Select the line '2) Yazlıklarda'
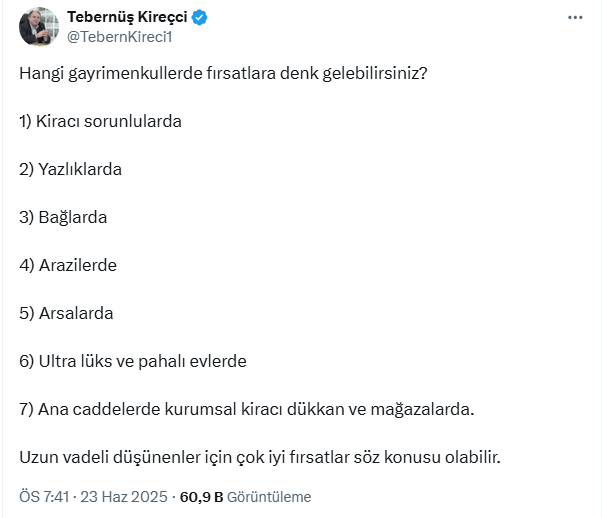 (70, 170)
